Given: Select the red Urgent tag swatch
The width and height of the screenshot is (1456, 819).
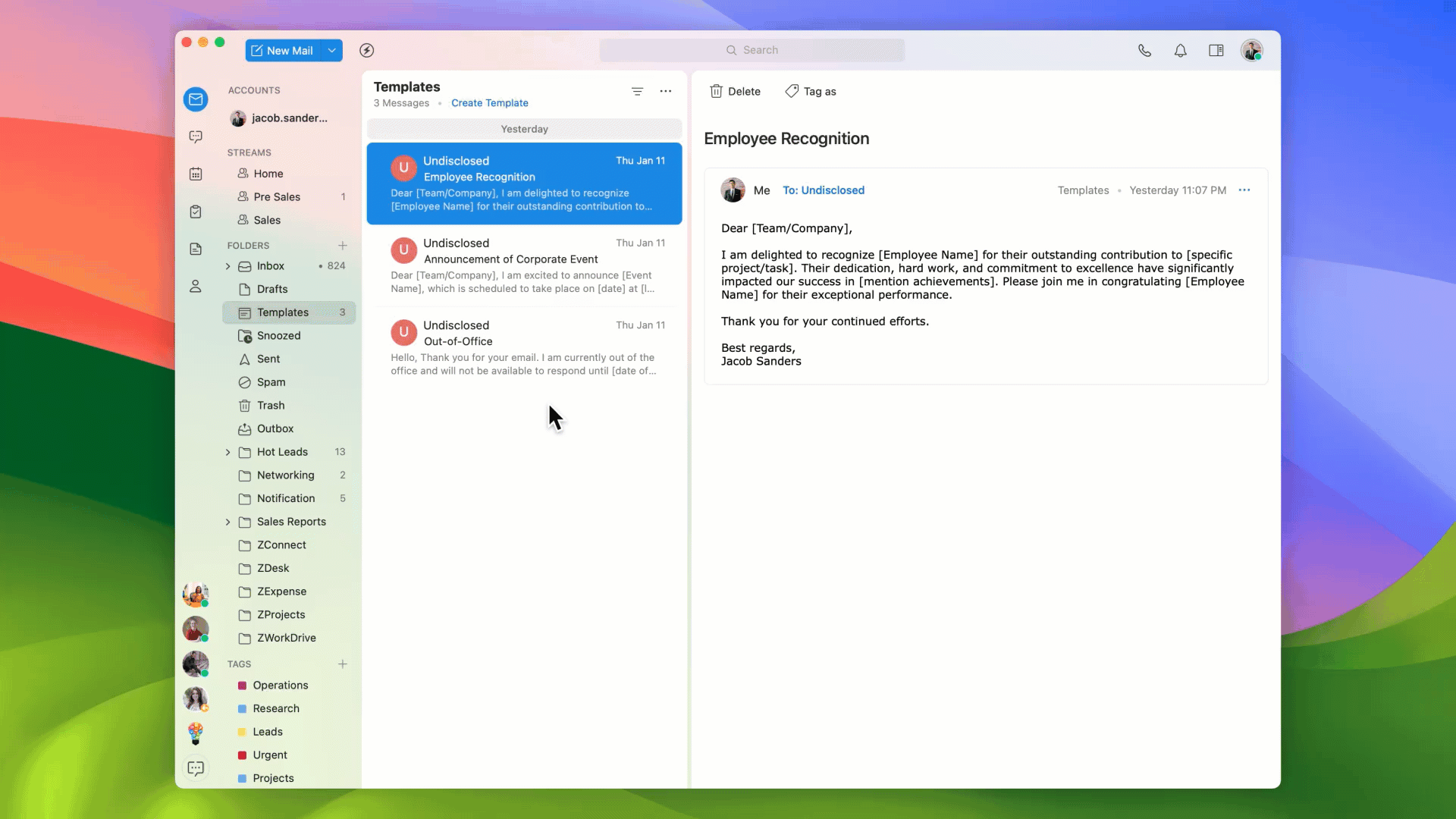Looking at the screenshot, I should tap(242, 755).
